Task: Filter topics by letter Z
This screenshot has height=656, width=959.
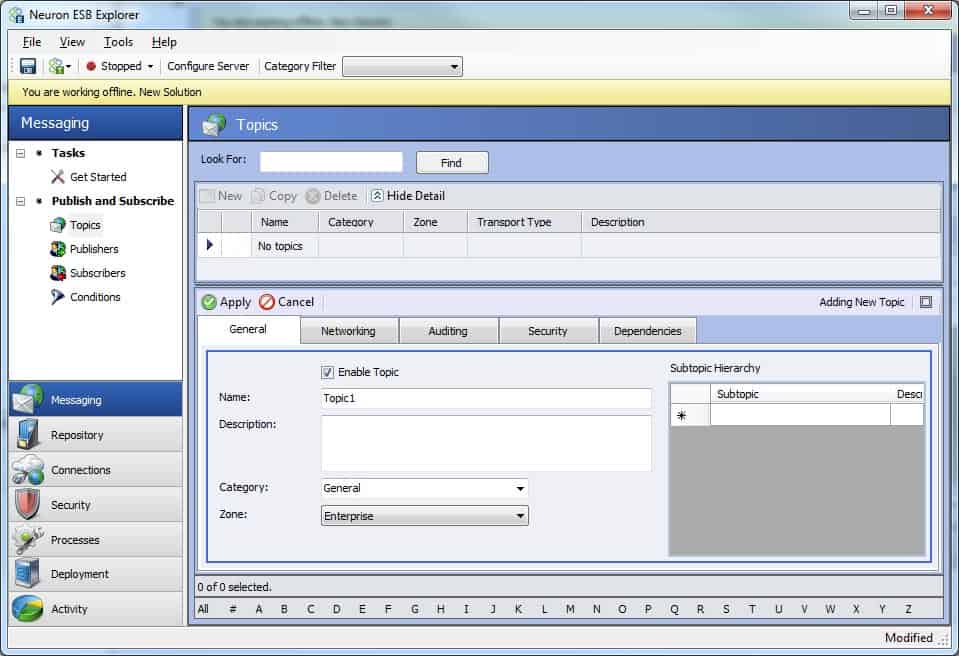Action: tap(908, 609)
